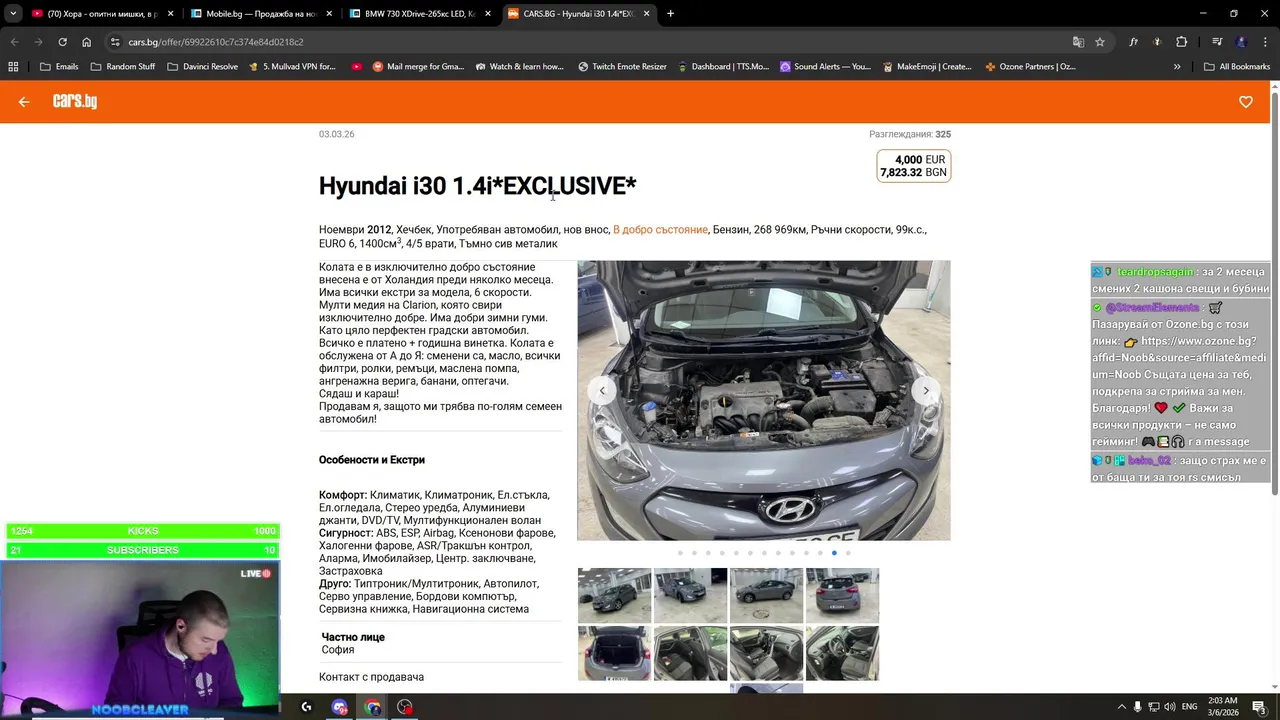Open the Mullvad VPN bookmark
The image size is (1280, 720).
[x=292, y=67]
